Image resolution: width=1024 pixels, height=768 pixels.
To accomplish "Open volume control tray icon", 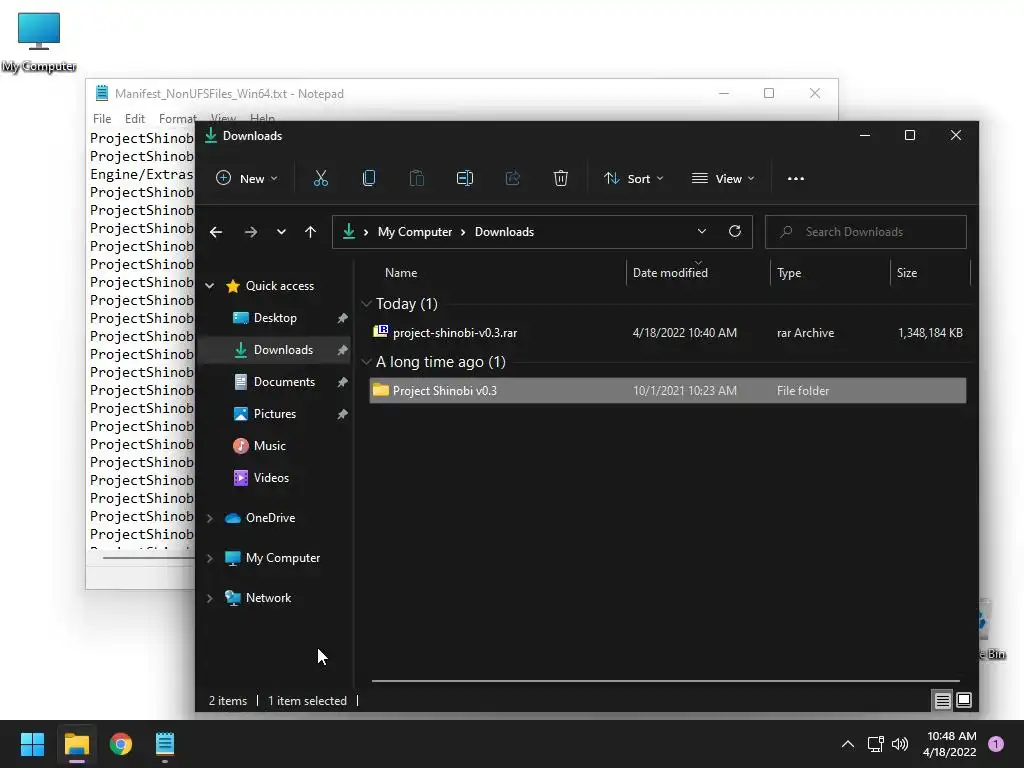I will [900, 744].
